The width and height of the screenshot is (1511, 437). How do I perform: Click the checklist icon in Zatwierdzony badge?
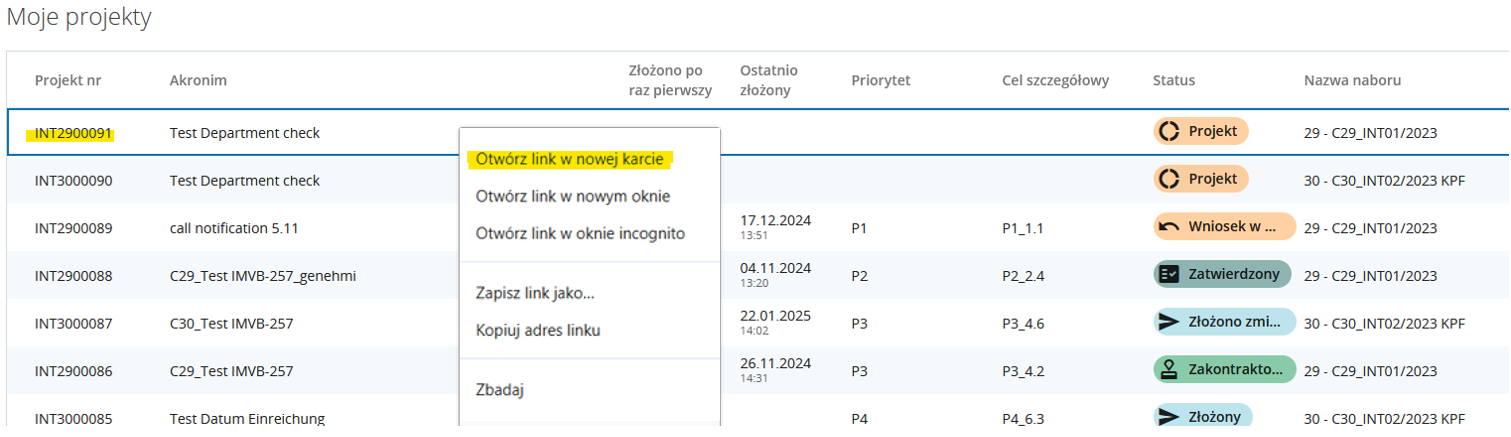[1168, 275]
